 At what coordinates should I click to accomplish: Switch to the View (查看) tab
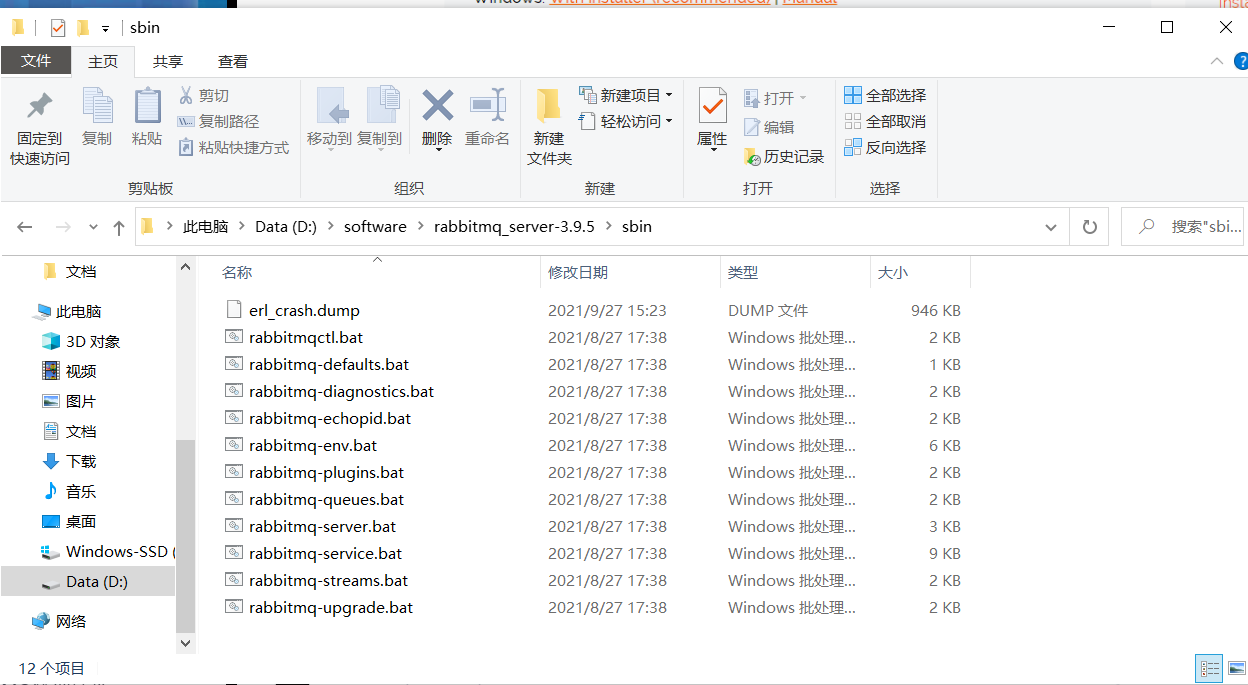(x=233, y=61)
